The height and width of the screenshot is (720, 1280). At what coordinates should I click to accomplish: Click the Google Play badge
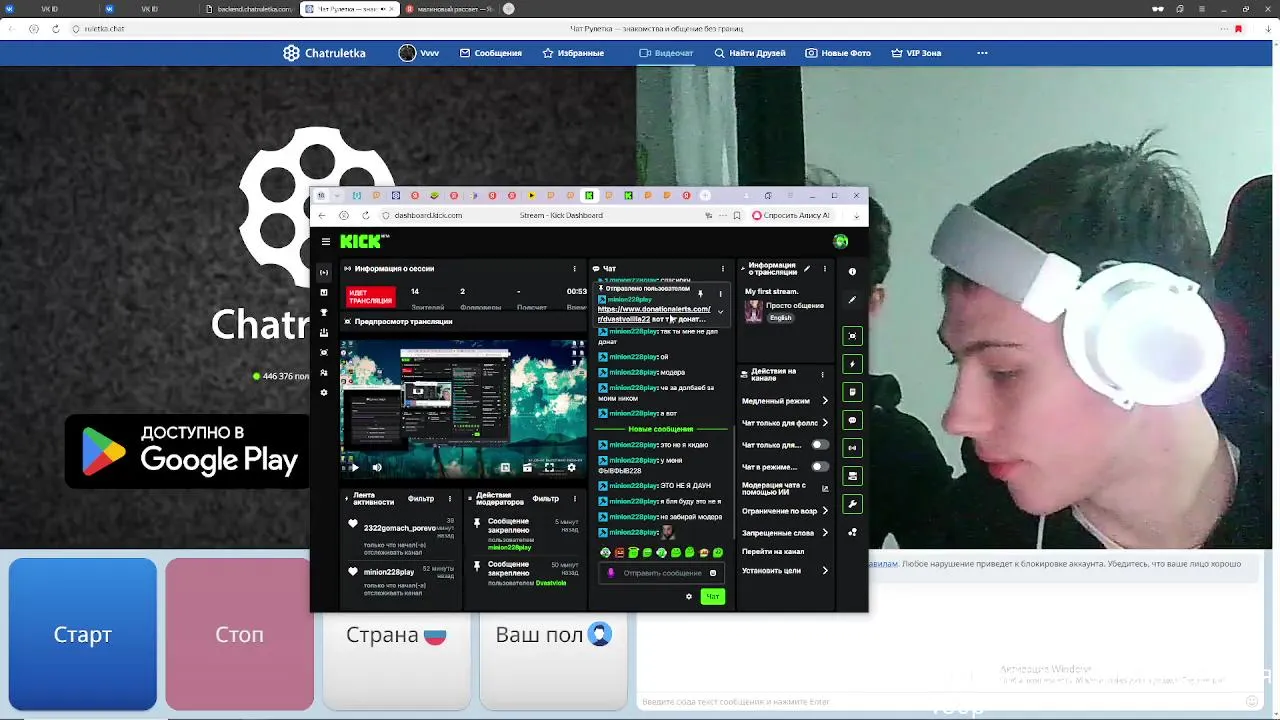point(189,451)
